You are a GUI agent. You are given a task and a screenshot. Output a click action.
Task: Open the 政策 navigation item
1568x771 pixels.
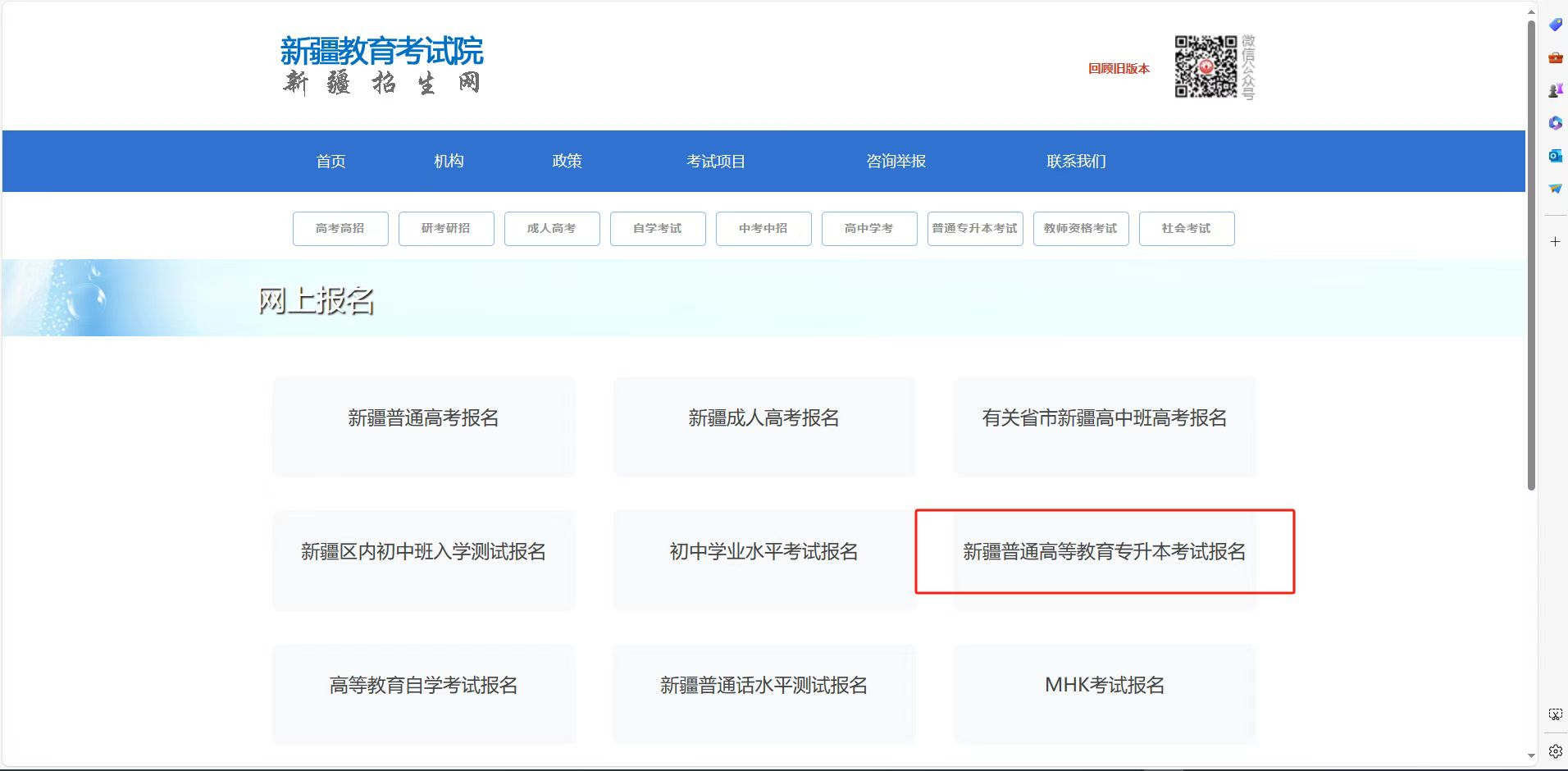pos(567,162)
